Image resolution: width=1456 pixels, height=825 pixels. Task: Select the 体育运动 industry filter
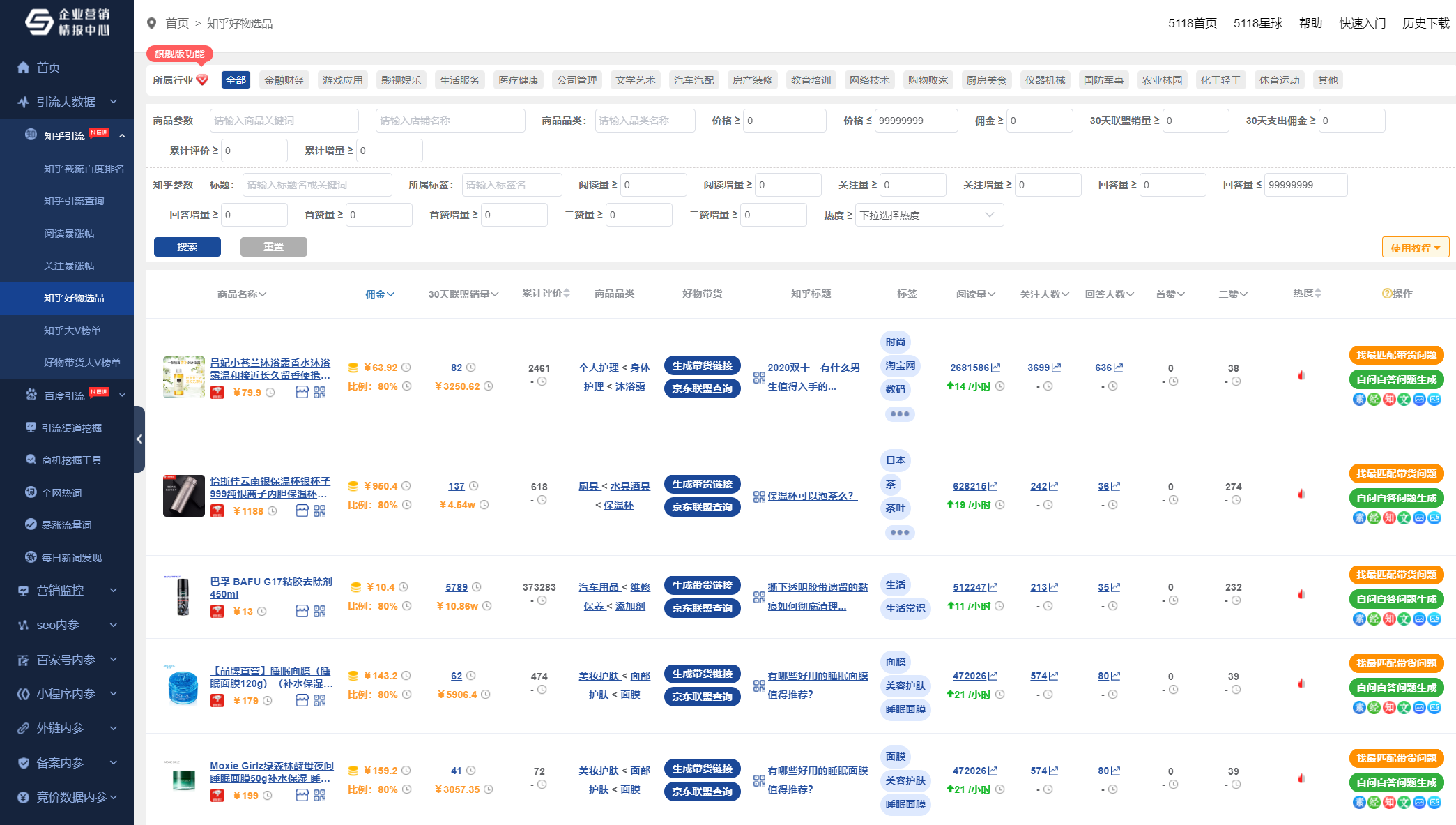pyautogui.click(x=1280, y=80)
